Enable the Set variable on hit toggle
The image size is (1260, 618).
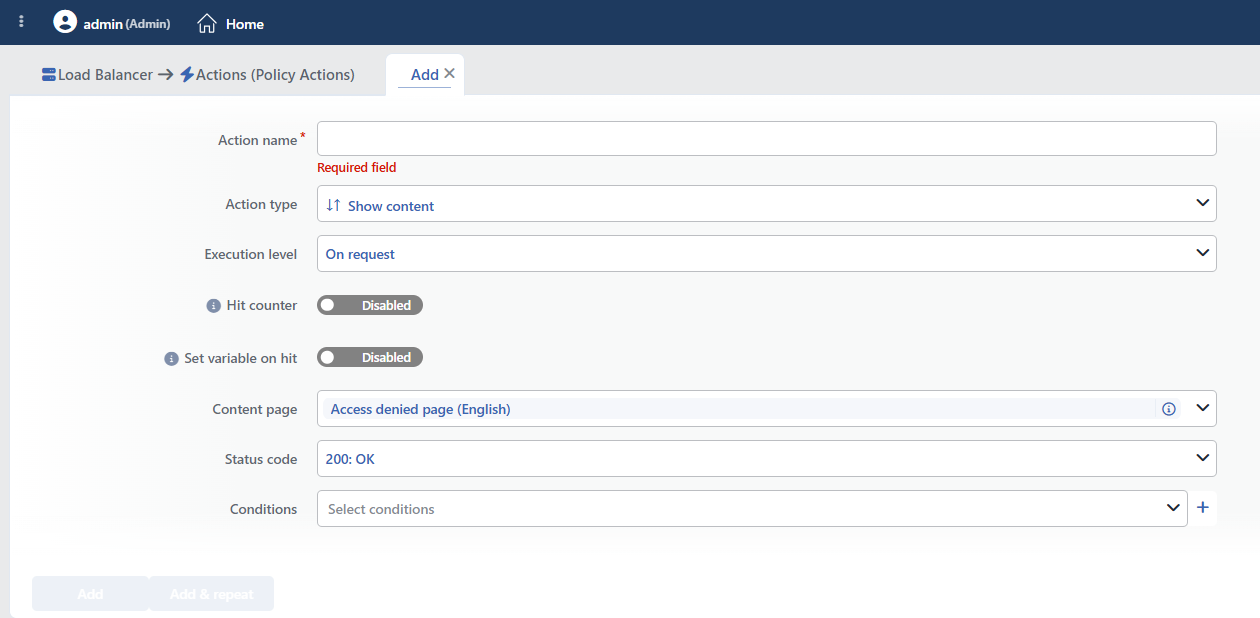[370, 357]
